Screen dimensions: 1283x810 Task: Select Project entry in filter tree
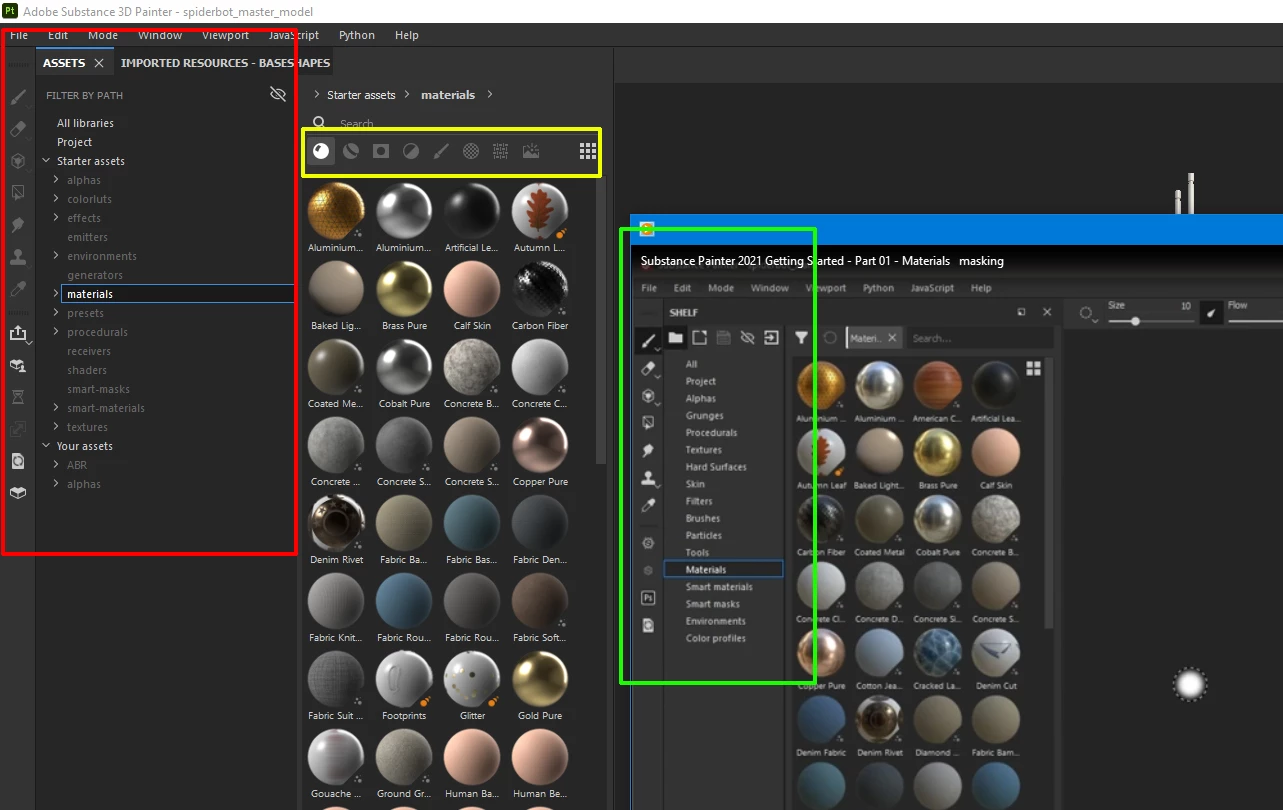tap(74, 142)
